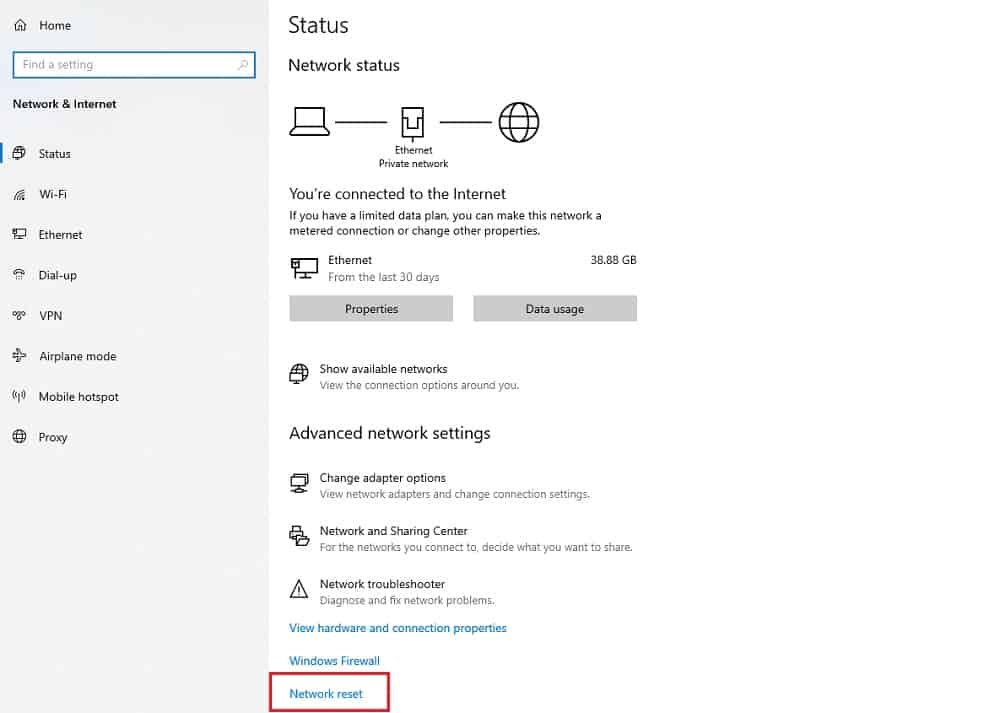
Task: Click the Mobile hotspot antenna icon
Action: pos(19,396)
